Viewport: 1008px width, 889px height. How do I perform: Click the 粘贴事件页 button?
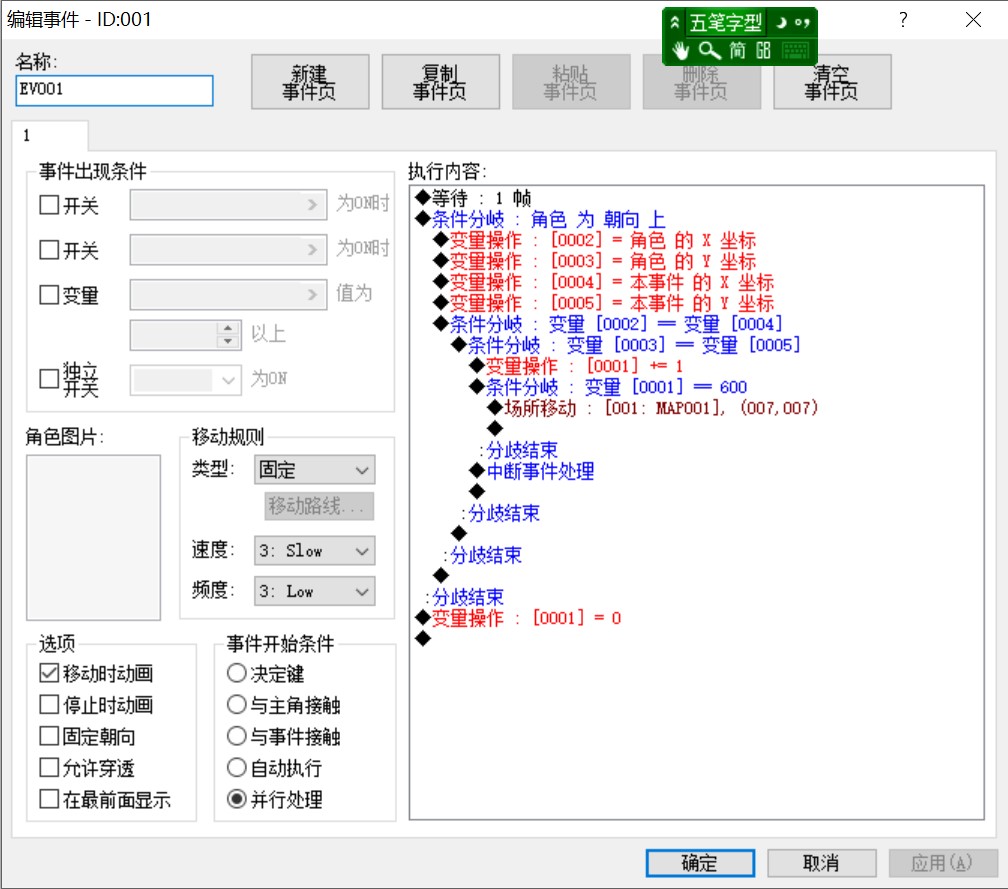(571, 82)
